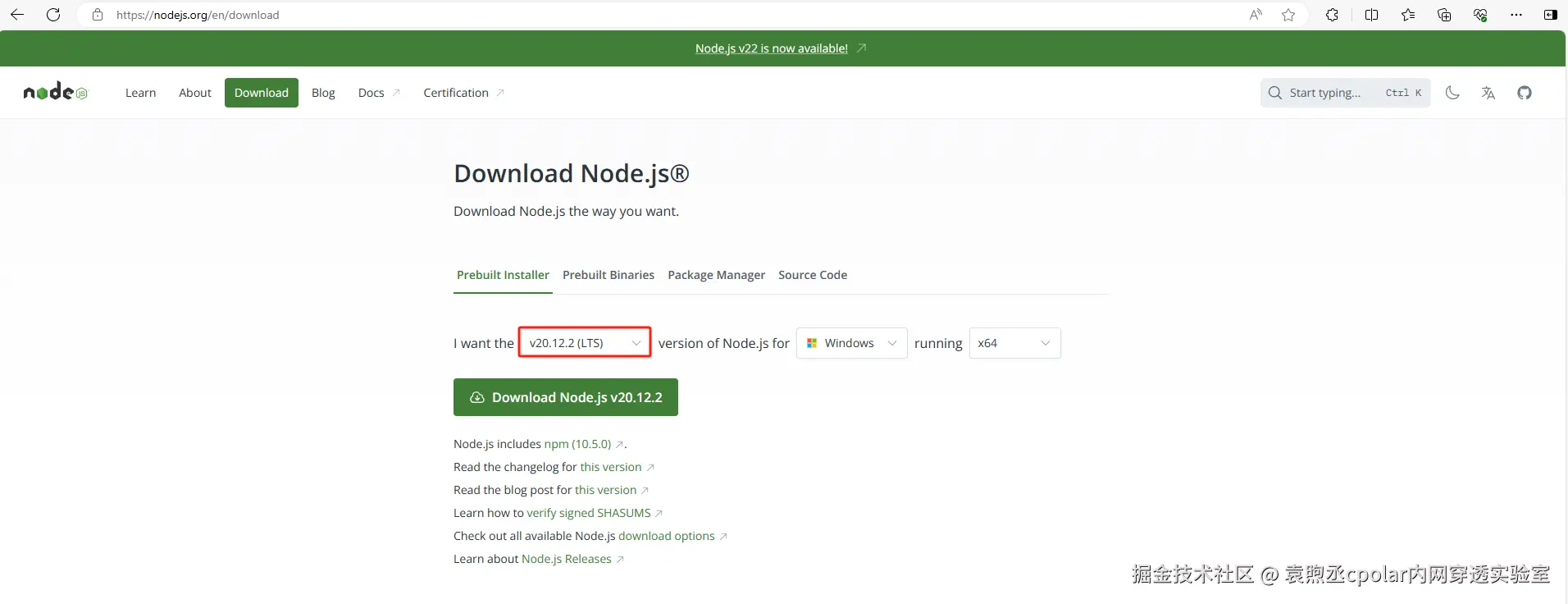Switch to Prebuilt Binaries tab
Viewport: 1568px width, 604px height.
tap(609, 275)
